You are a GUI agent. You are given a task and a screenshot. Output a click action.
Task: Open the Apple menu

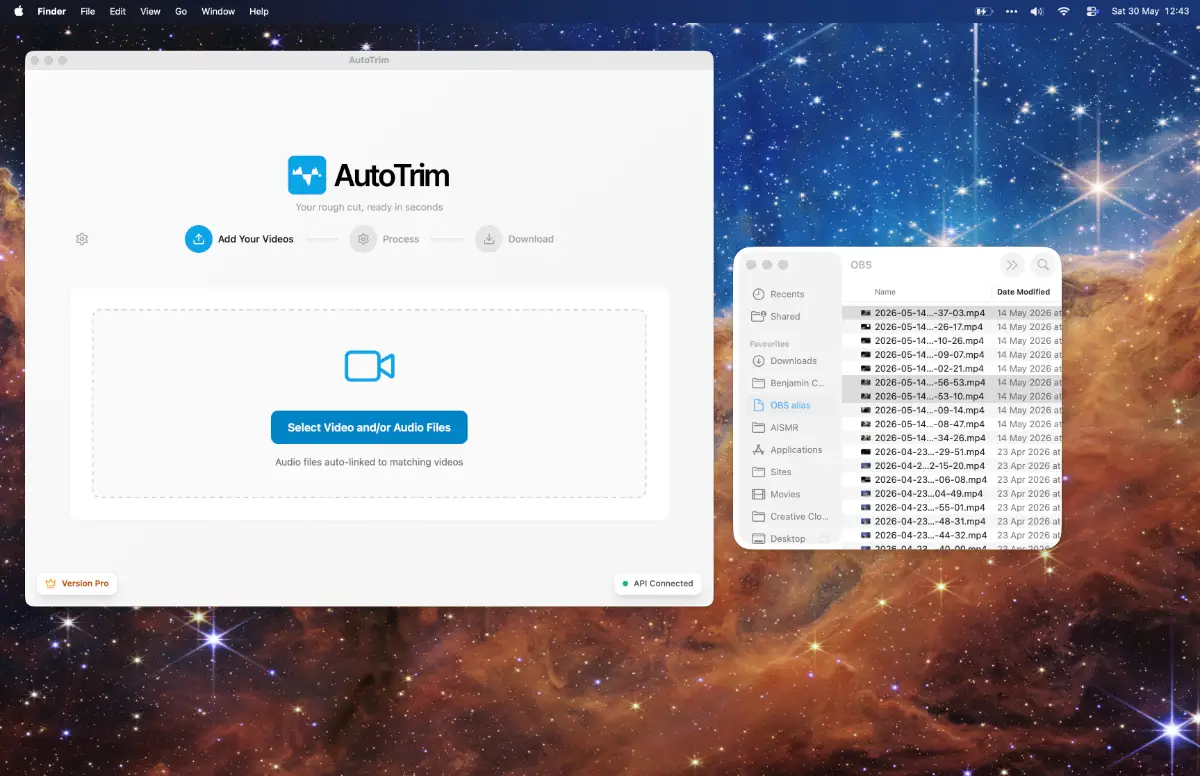point(19,11)
